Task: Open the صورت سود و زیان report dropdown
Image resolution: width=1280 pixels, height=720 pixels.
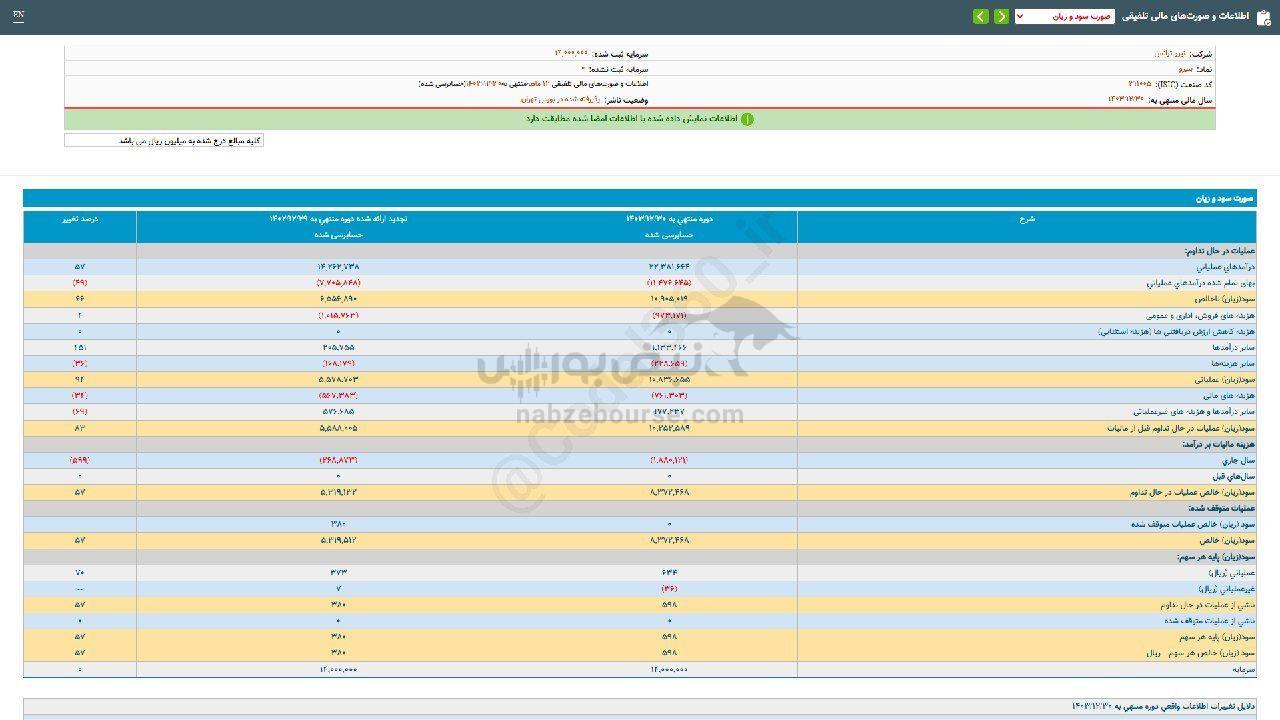Action: pyautogui.click(x=1064, y=17)
